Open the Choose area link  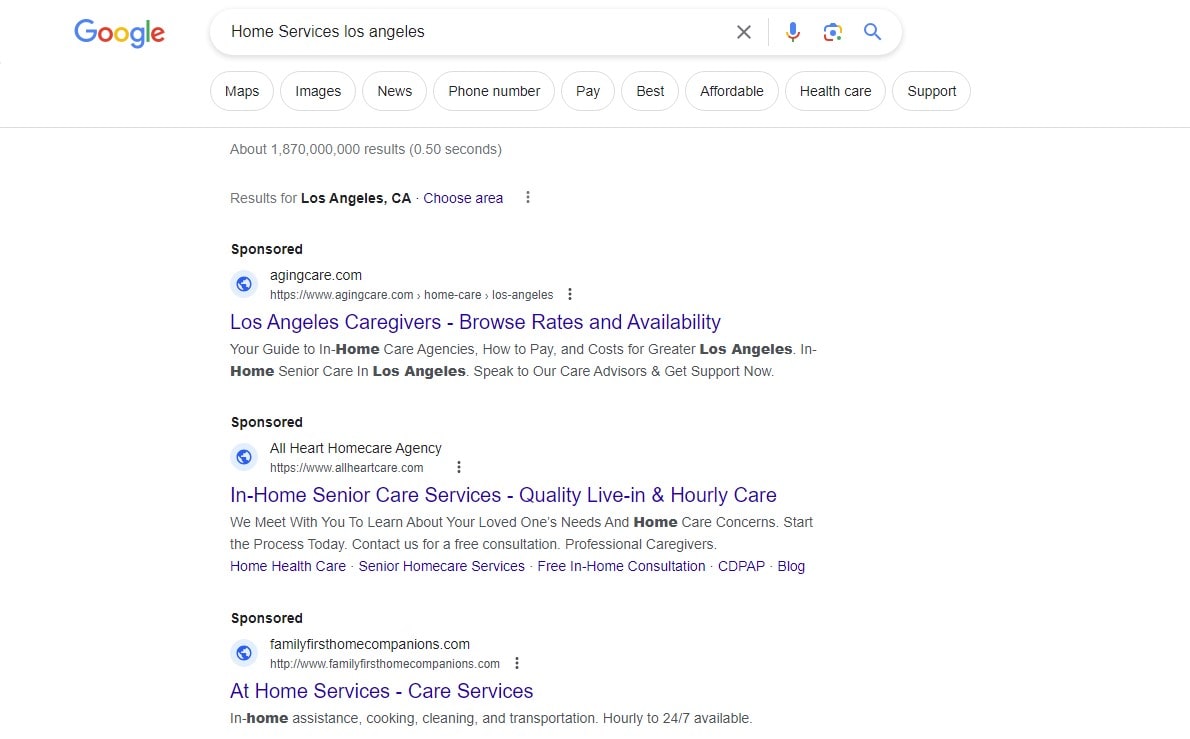point(463,197)
